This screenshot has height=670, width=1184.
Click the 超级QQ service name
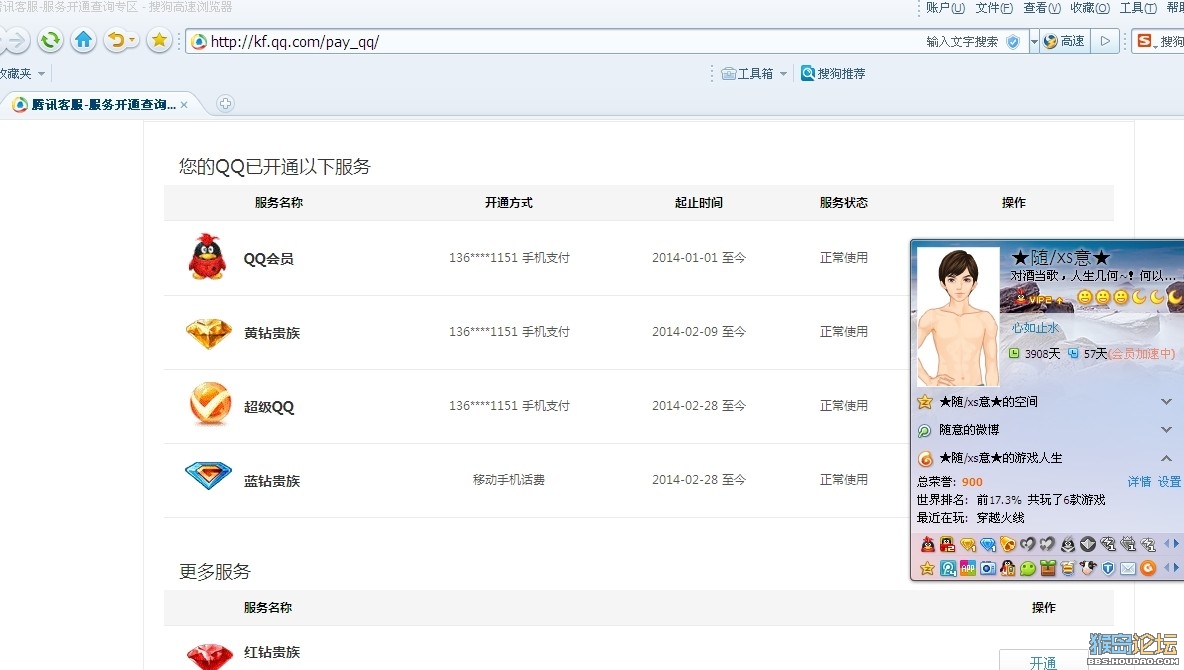(x=269, y=407)
